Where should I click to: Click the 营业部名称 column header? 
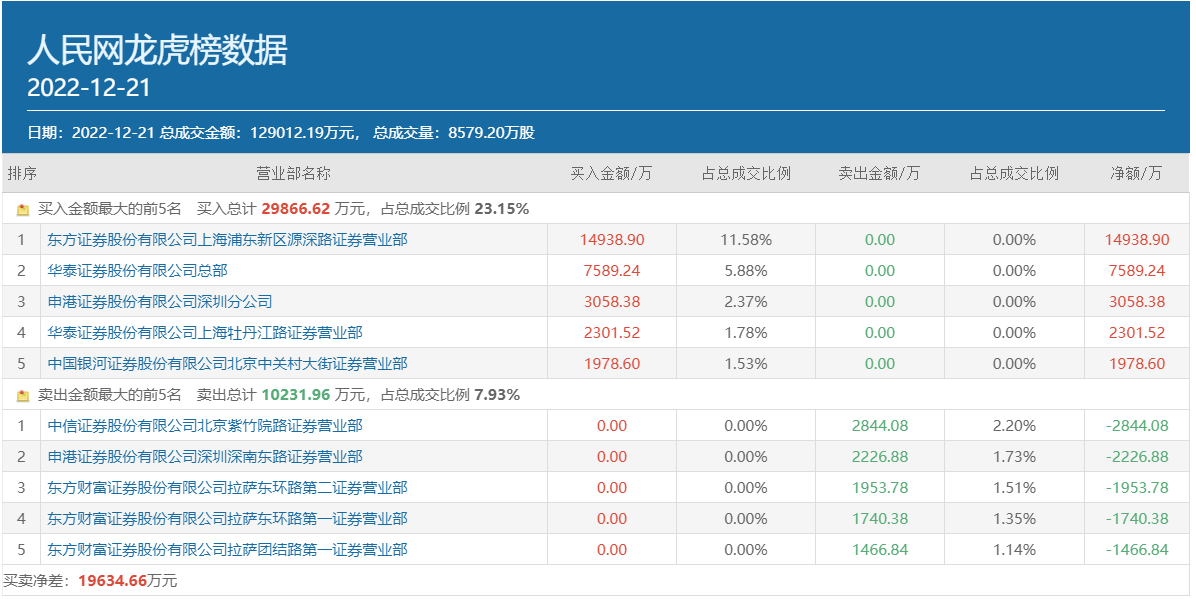293,173
